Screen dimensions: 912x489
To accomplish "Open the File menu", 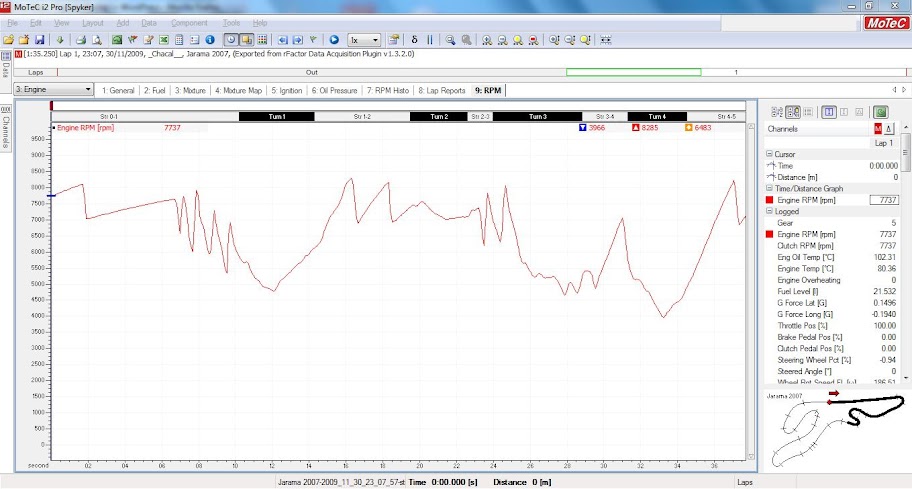I will point(12,23).
